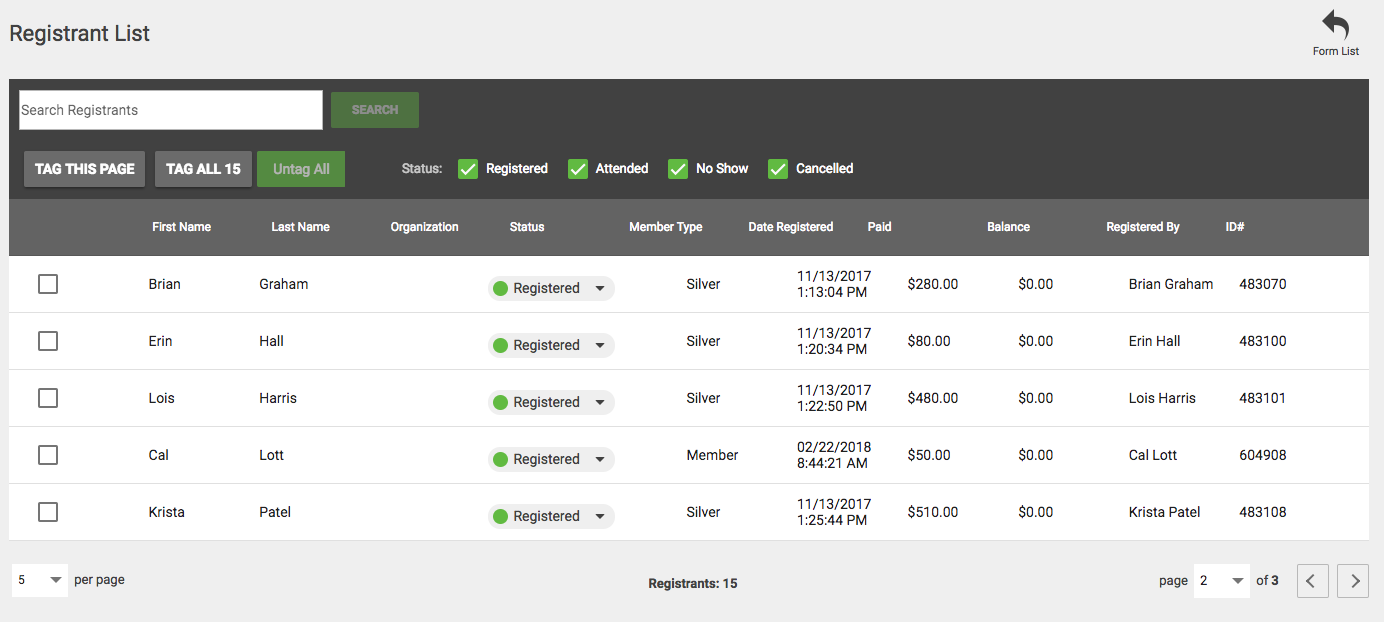Image resolution: width=1384 pixels, height=622 pixels.
Task: Go to the next page arrow
Action: [x=1353, y=580]
